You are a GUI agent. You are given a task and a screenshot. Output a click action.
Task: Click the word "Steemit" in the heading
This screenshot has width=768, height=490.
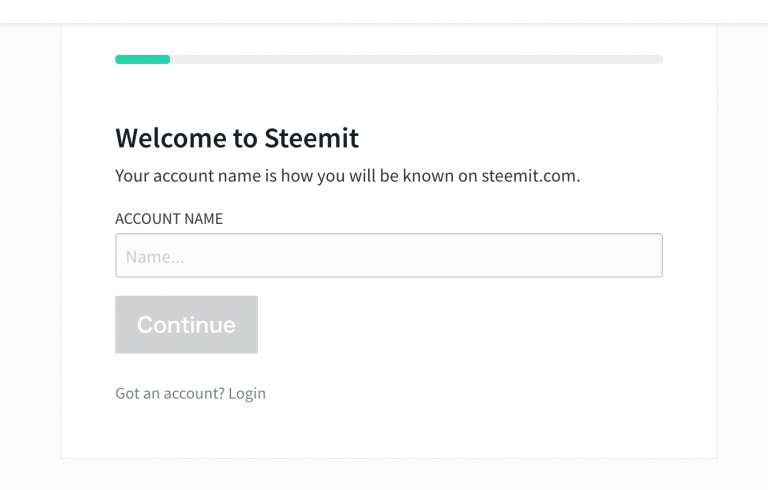click(x=311, y=138)
